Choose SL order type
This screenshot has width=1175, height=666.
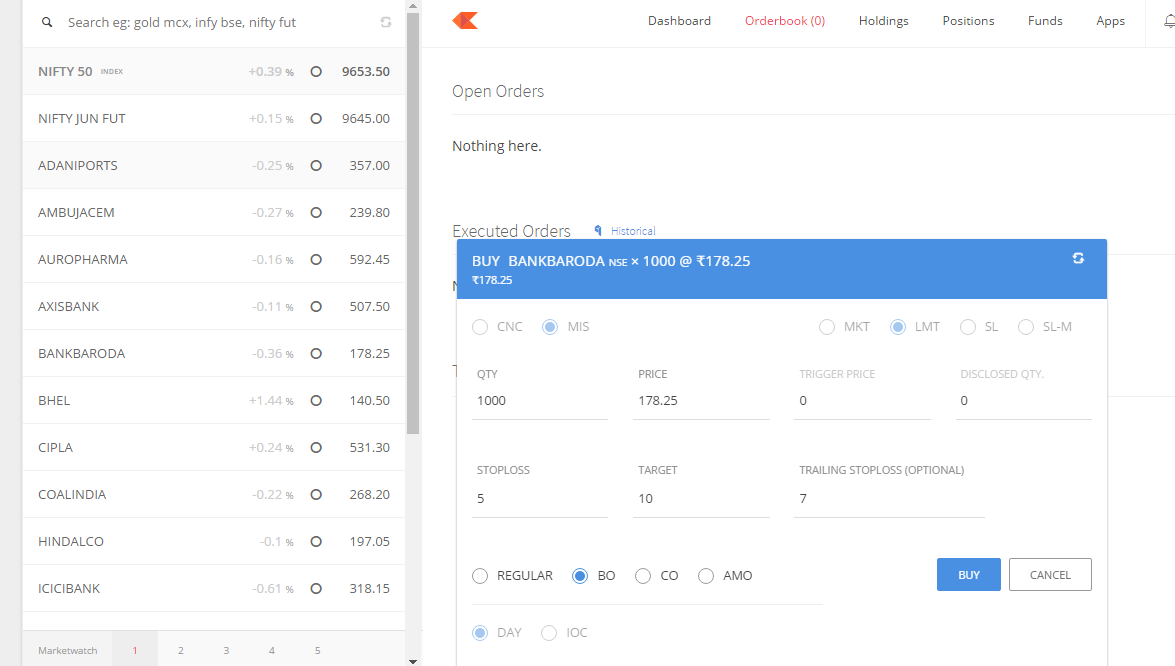click(x=968, y=327)
